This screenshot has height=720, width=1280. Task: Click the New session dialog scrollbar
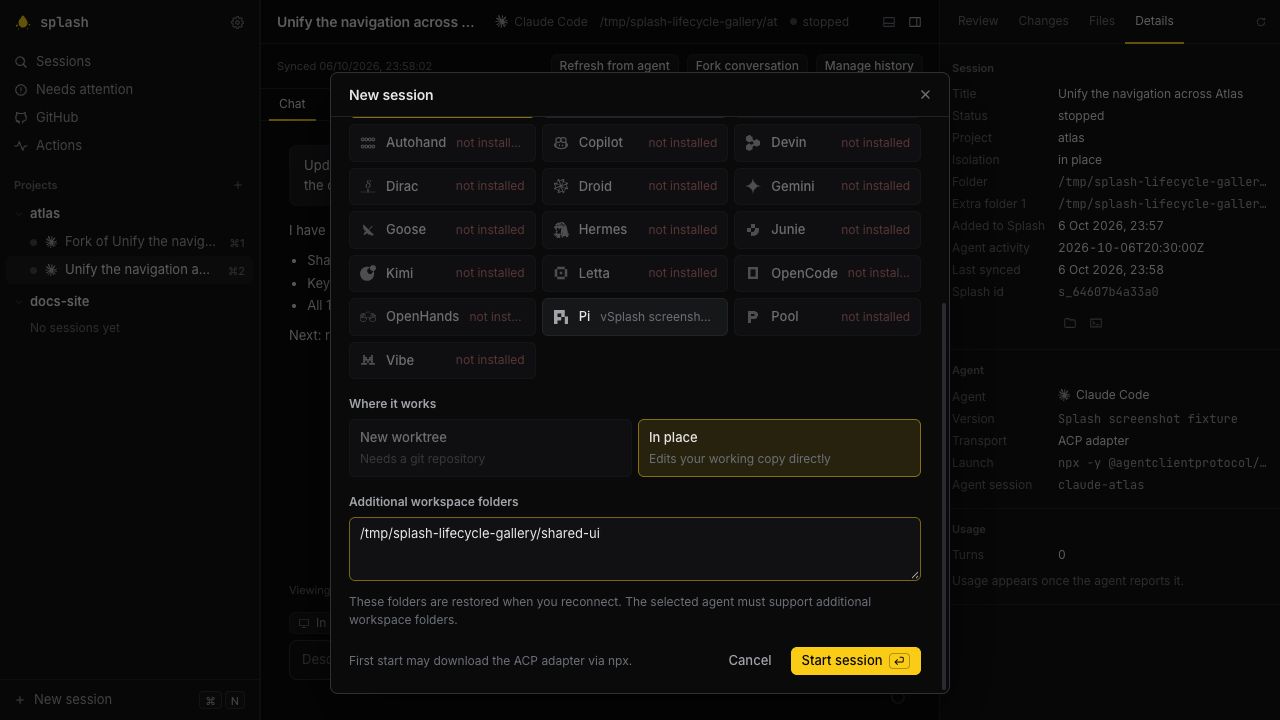click(x=944, y=497)
